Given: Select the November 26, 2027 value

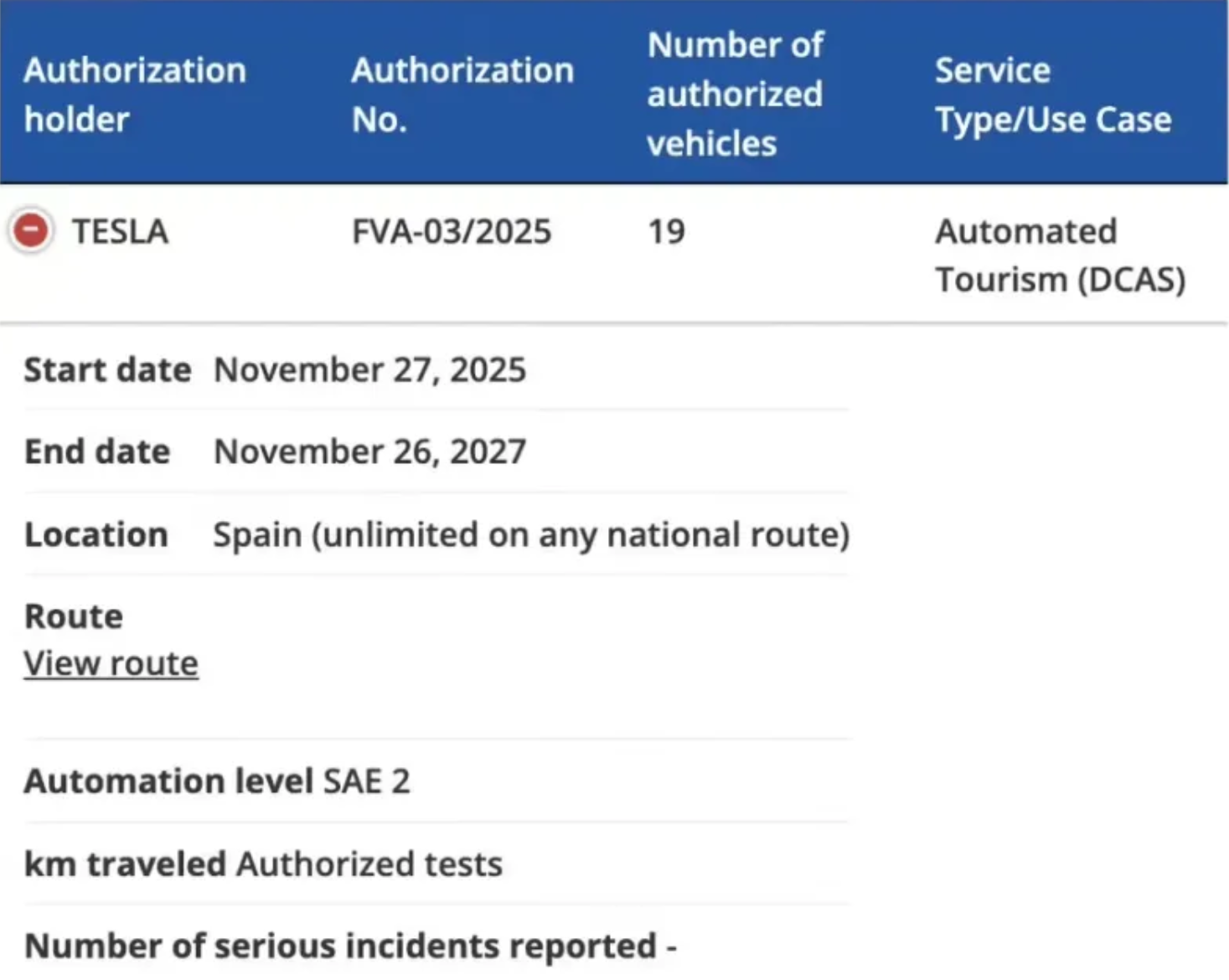Looking at the screenshot, I should click(x=369, y=451).
